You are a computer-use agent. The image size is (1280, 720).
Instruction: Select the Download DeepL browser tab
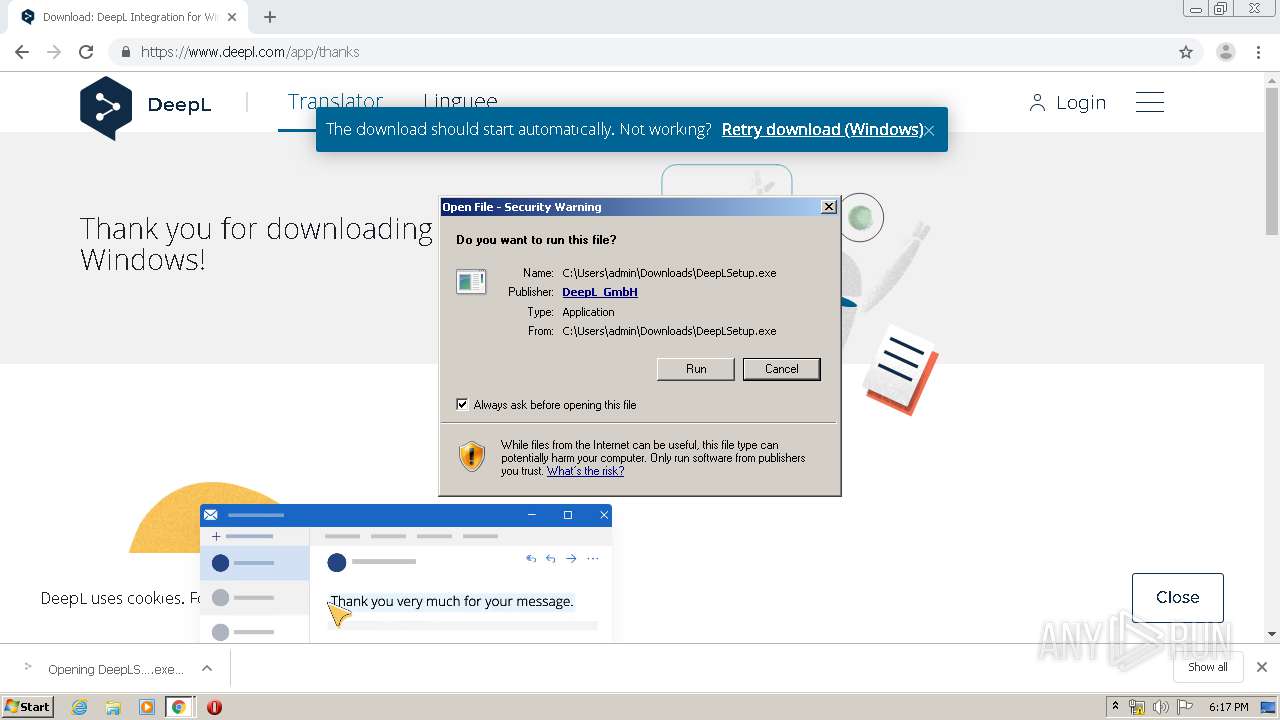(130, 17)
